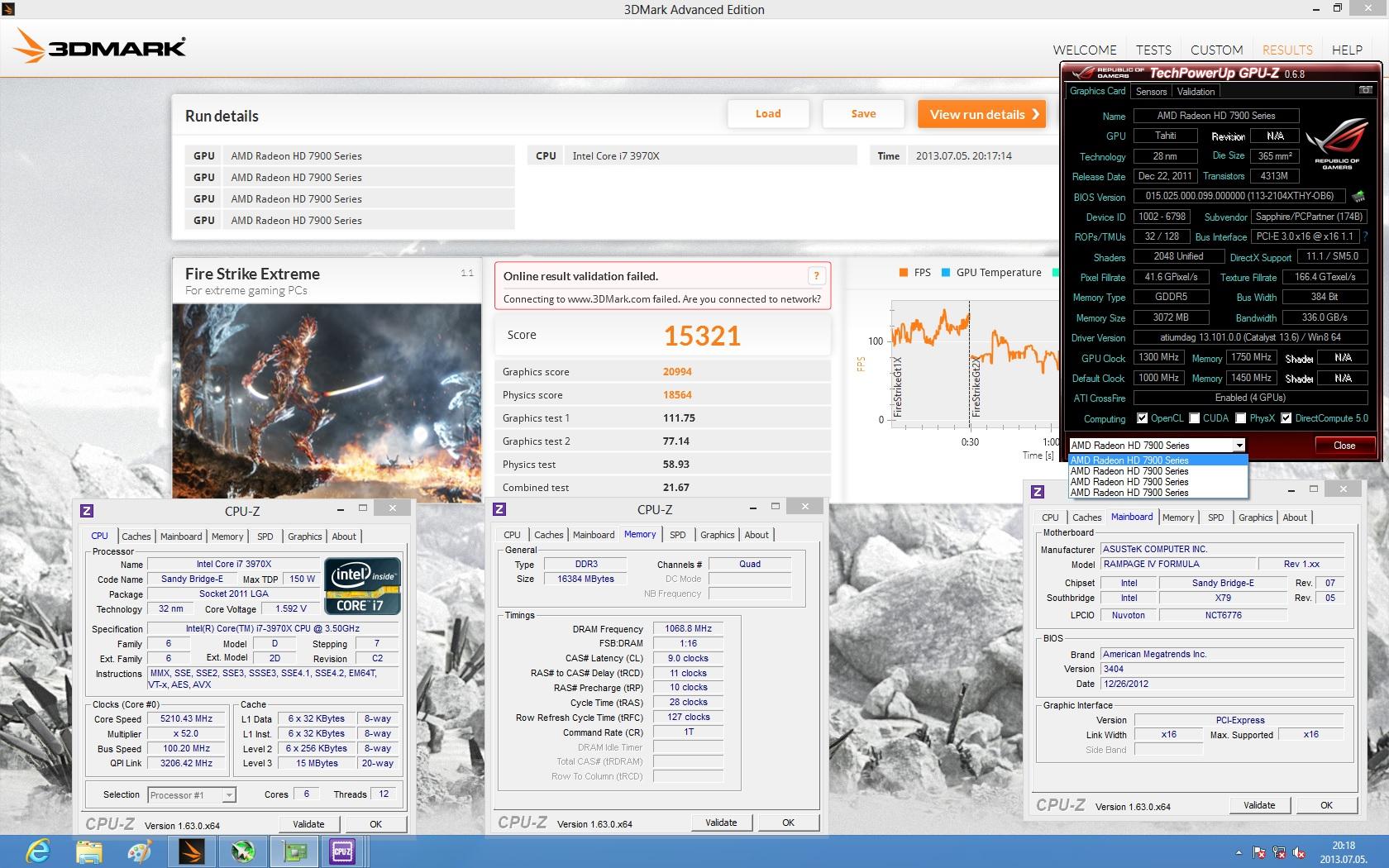Save BIOS using GPU-Z chip icon
The width and height of the screenshot is (1389, 868).
point(1358,197)
